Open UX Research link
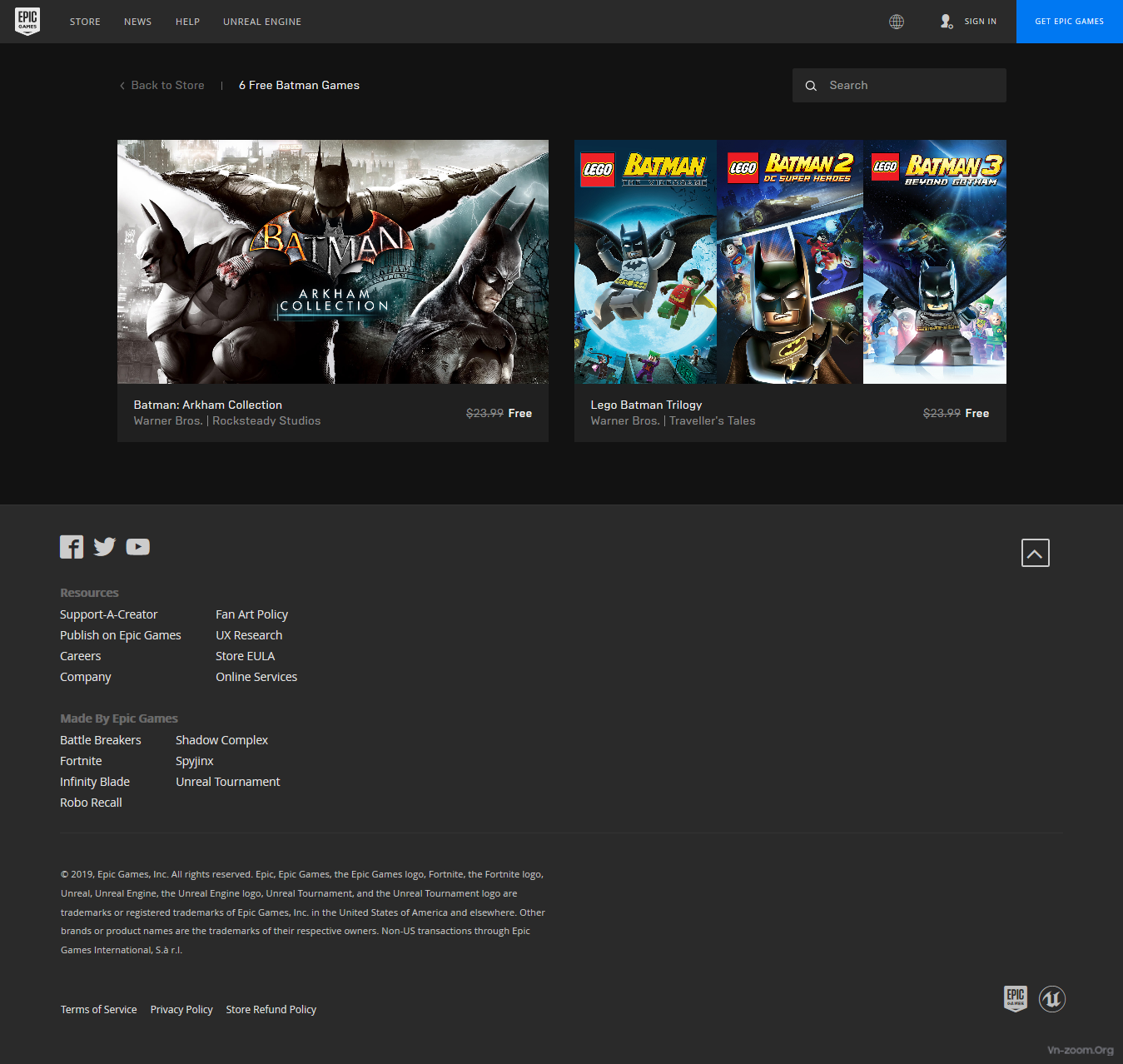 point(249,635)
